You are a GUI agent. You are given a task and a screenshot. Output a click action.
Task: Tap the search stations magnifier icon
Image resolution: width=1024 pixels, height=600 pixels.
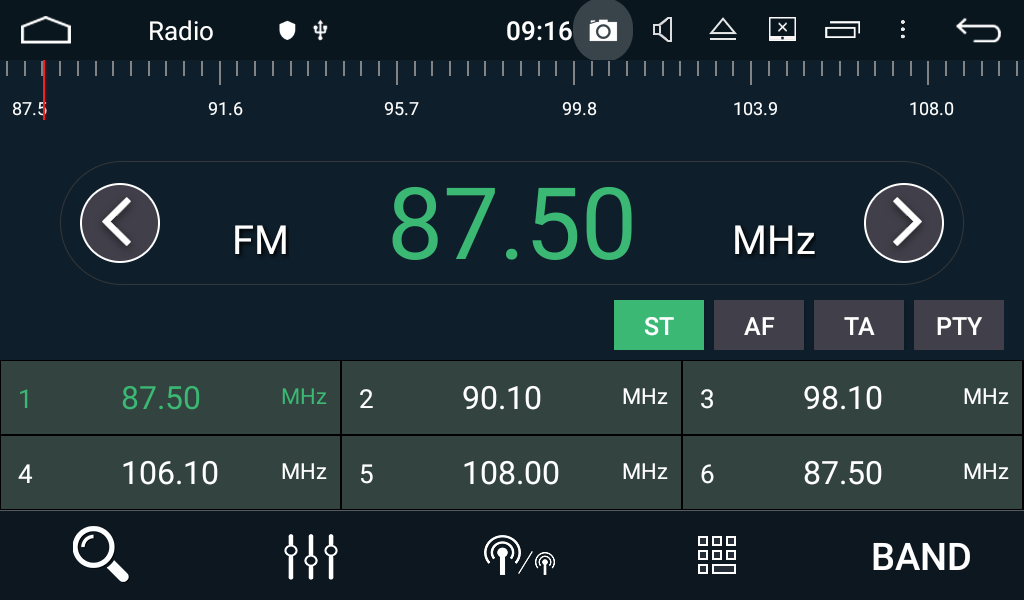[101, 555]
